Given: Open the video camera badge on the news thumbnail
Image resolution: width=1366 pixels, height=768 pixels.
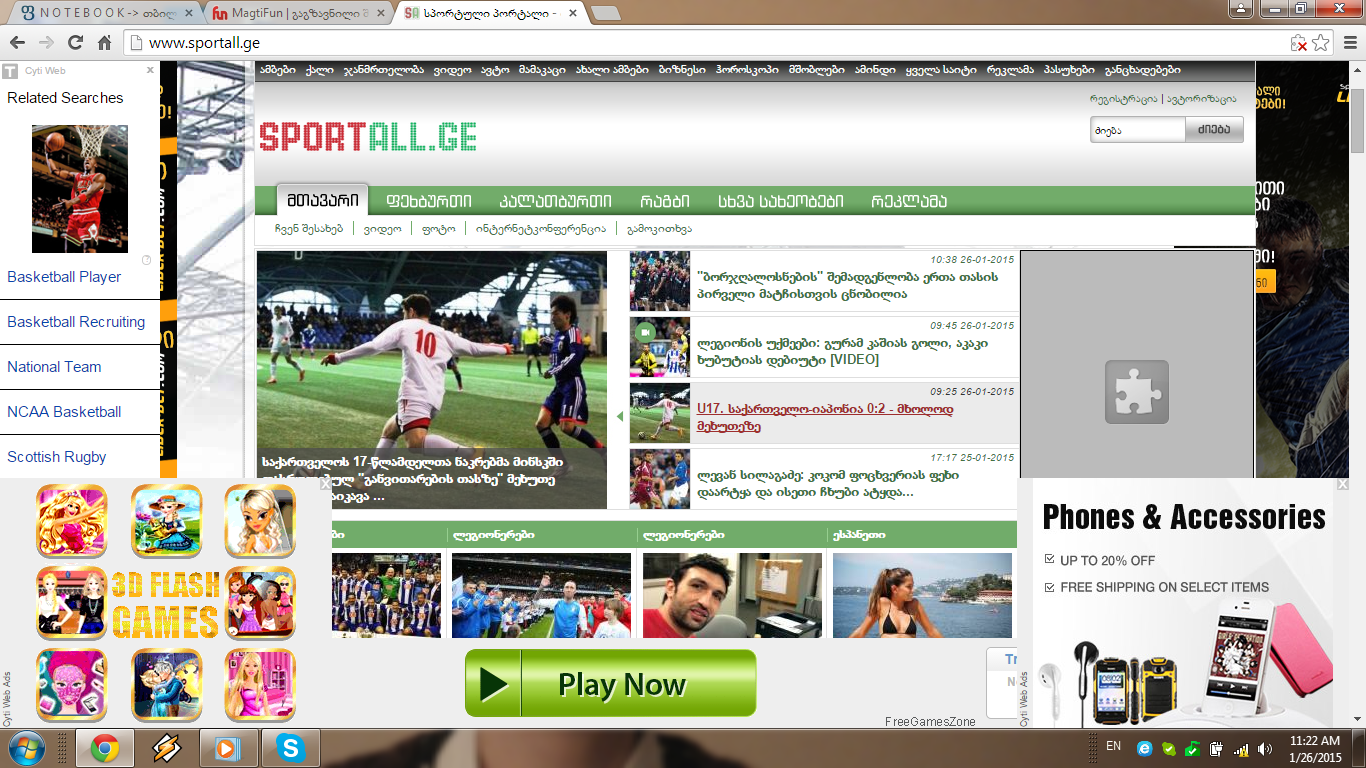Looking at the screenshot, I should coord(645,332).
